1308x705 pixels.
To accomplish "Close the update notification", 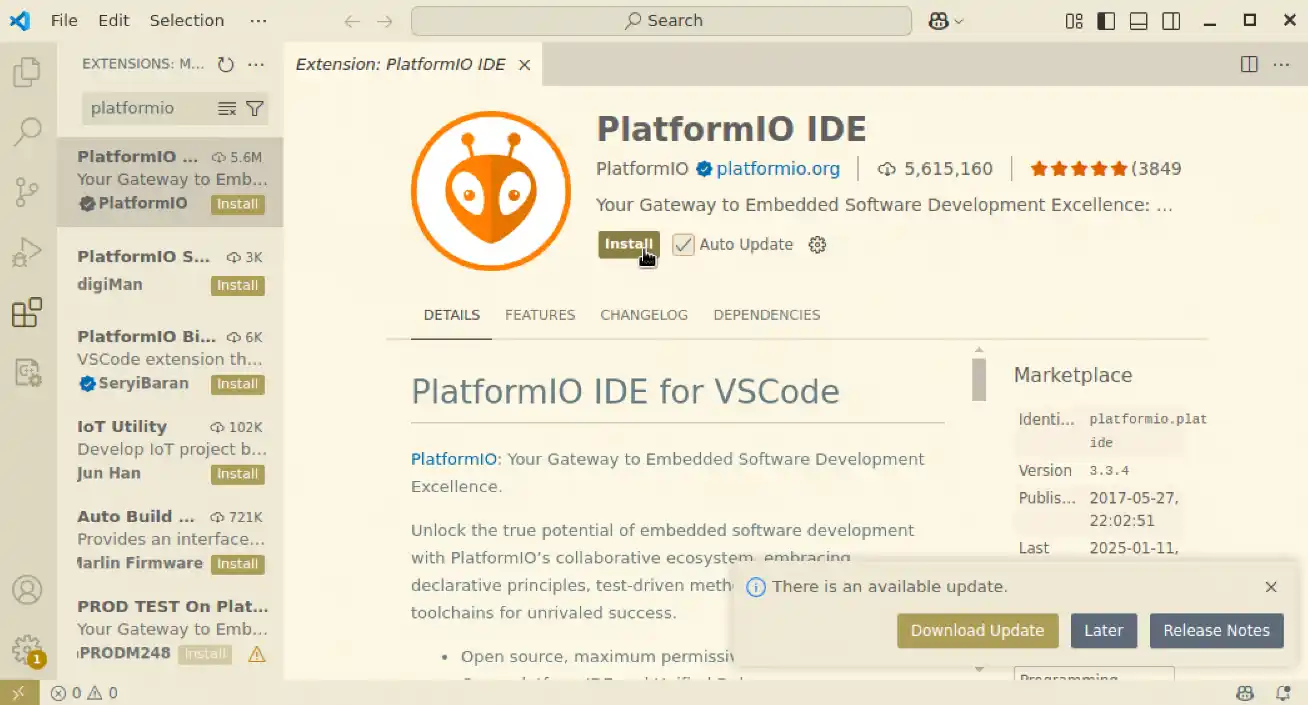I will (1271, 587).
